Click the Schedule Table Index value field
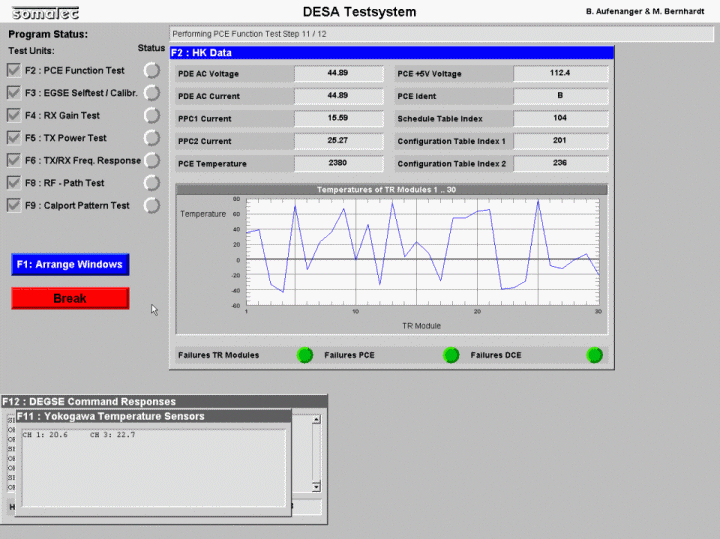 [560, 118]
